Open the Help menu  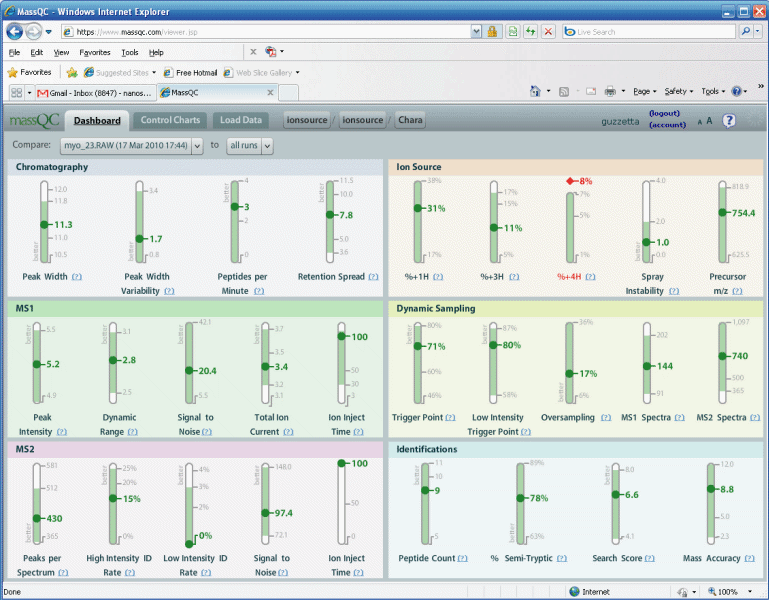156,52
